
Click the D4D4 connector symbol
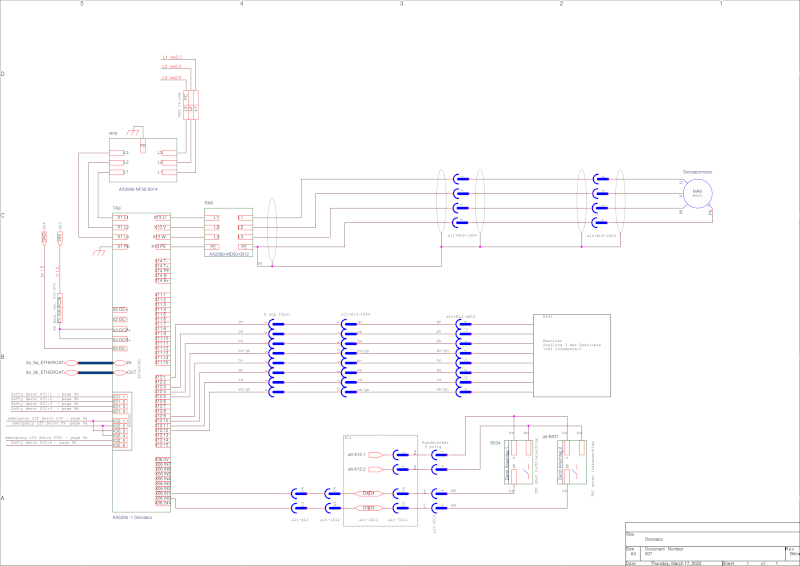tap(368, 493)
